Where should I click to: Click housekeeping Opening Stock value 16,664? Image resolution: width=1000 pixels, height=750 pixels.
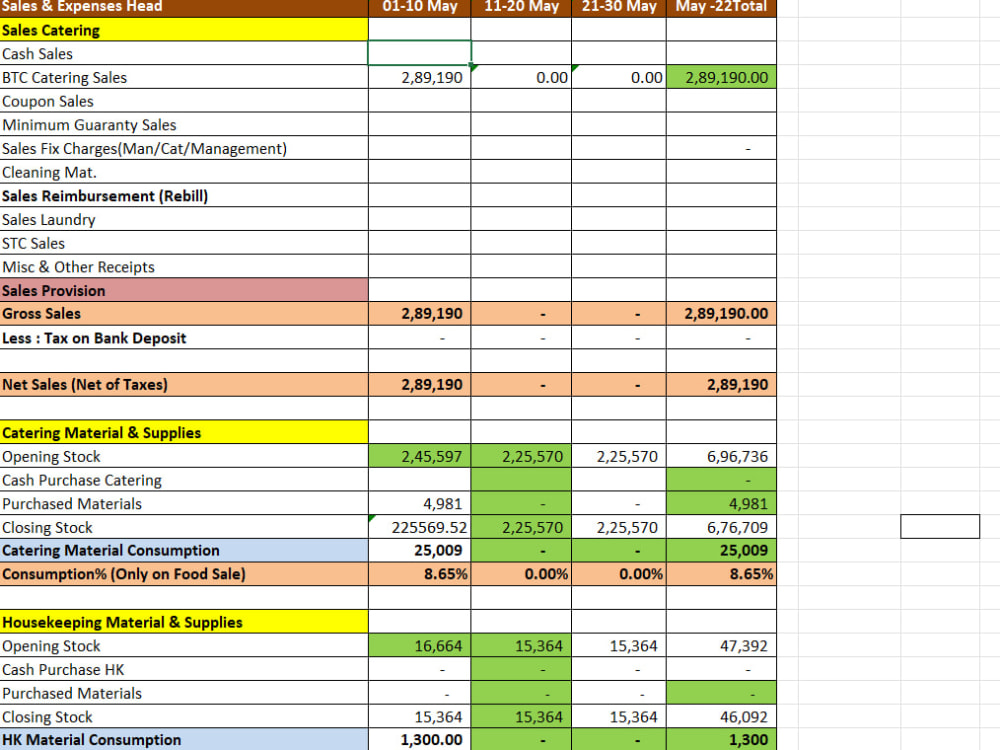(420, 645)
